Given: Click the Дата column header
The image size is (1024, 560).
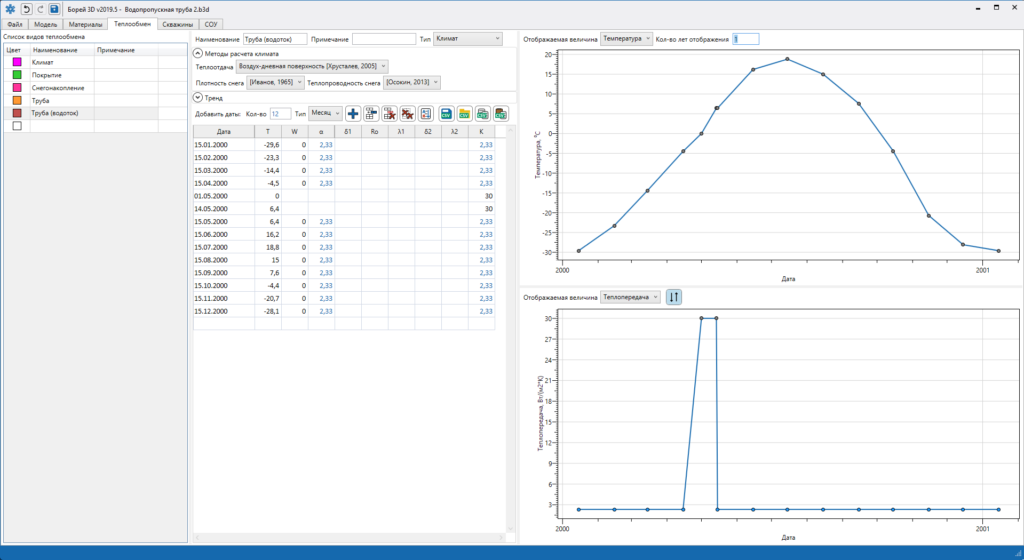Looking at the screenshot, I should [224, 131].
